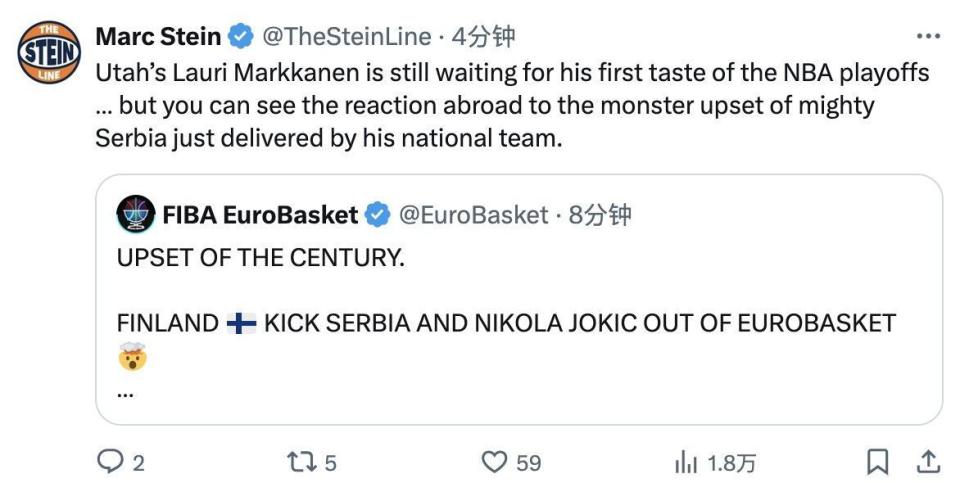
Task: Open Marc Stein profile name link
Action: (x=158, y=37)
